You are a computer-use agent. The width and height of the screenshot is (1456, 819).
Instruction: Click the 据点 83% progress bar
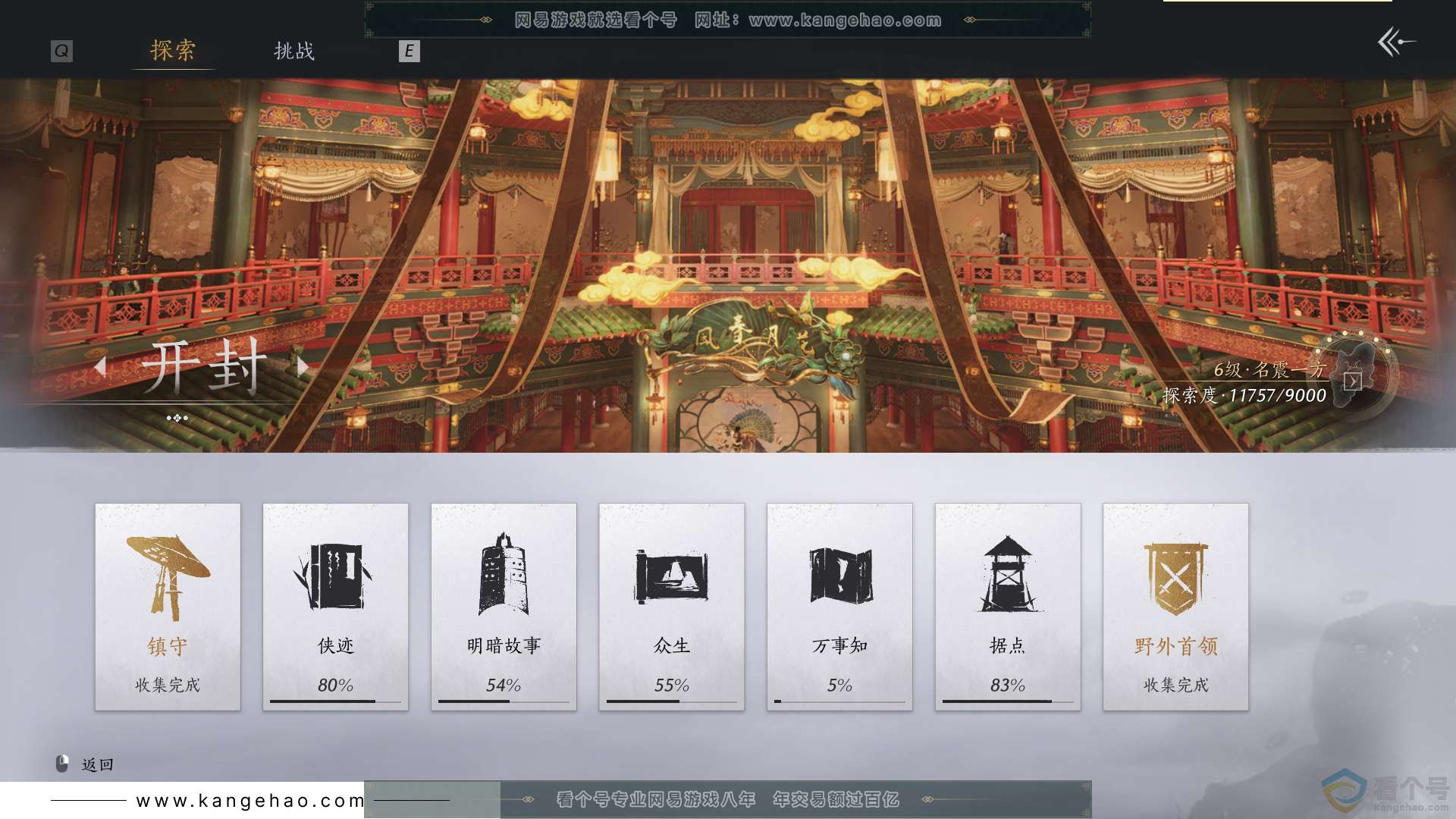(1008, 701)
